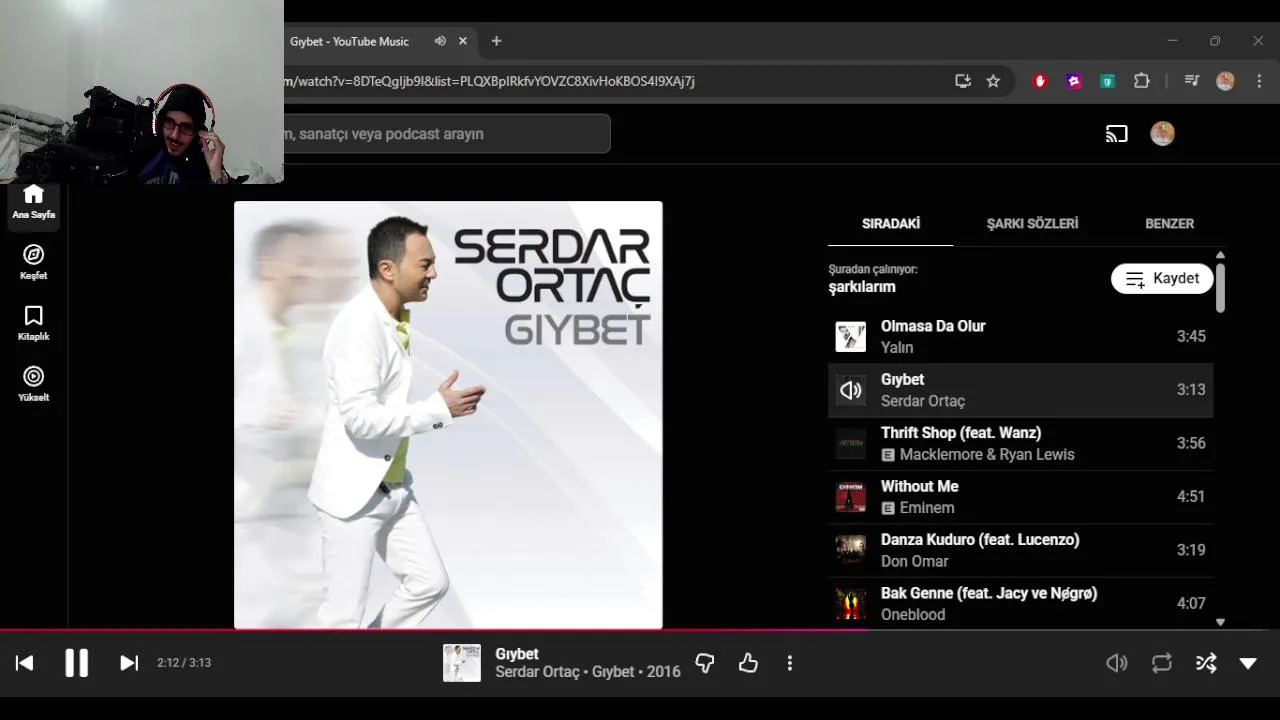The image size is (1280, 720).
Task: Click the search field for songs
Action: (447, 134)
